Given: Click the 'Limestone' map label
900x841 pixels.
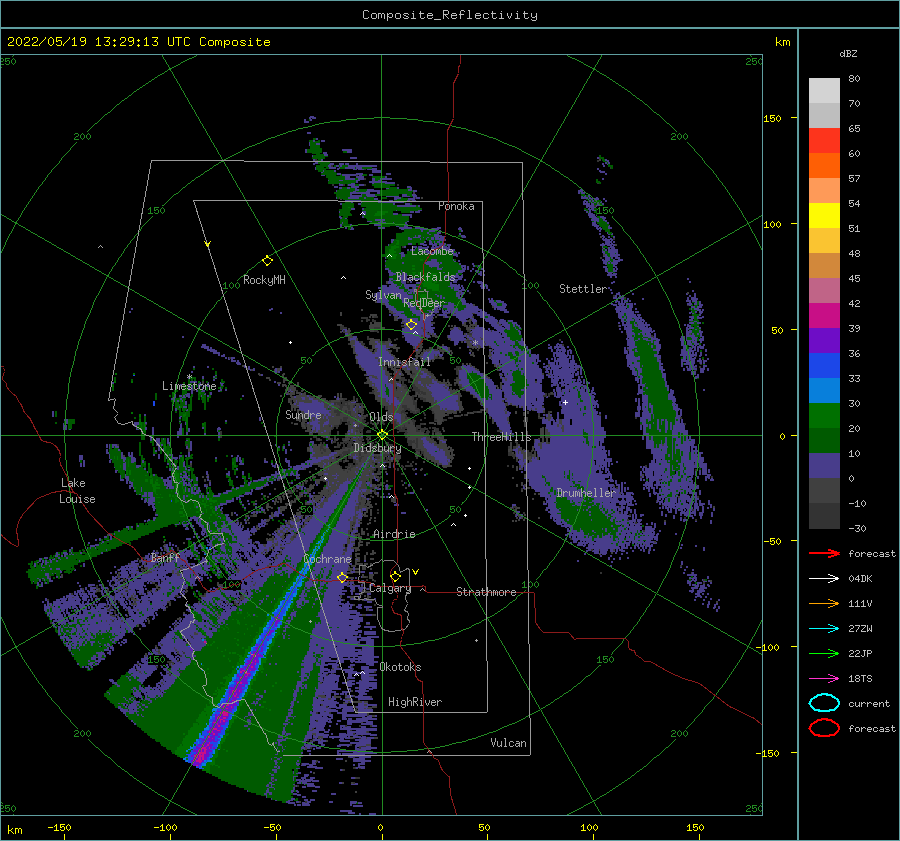Looking at the screenshot, I should tap(189, 386).
